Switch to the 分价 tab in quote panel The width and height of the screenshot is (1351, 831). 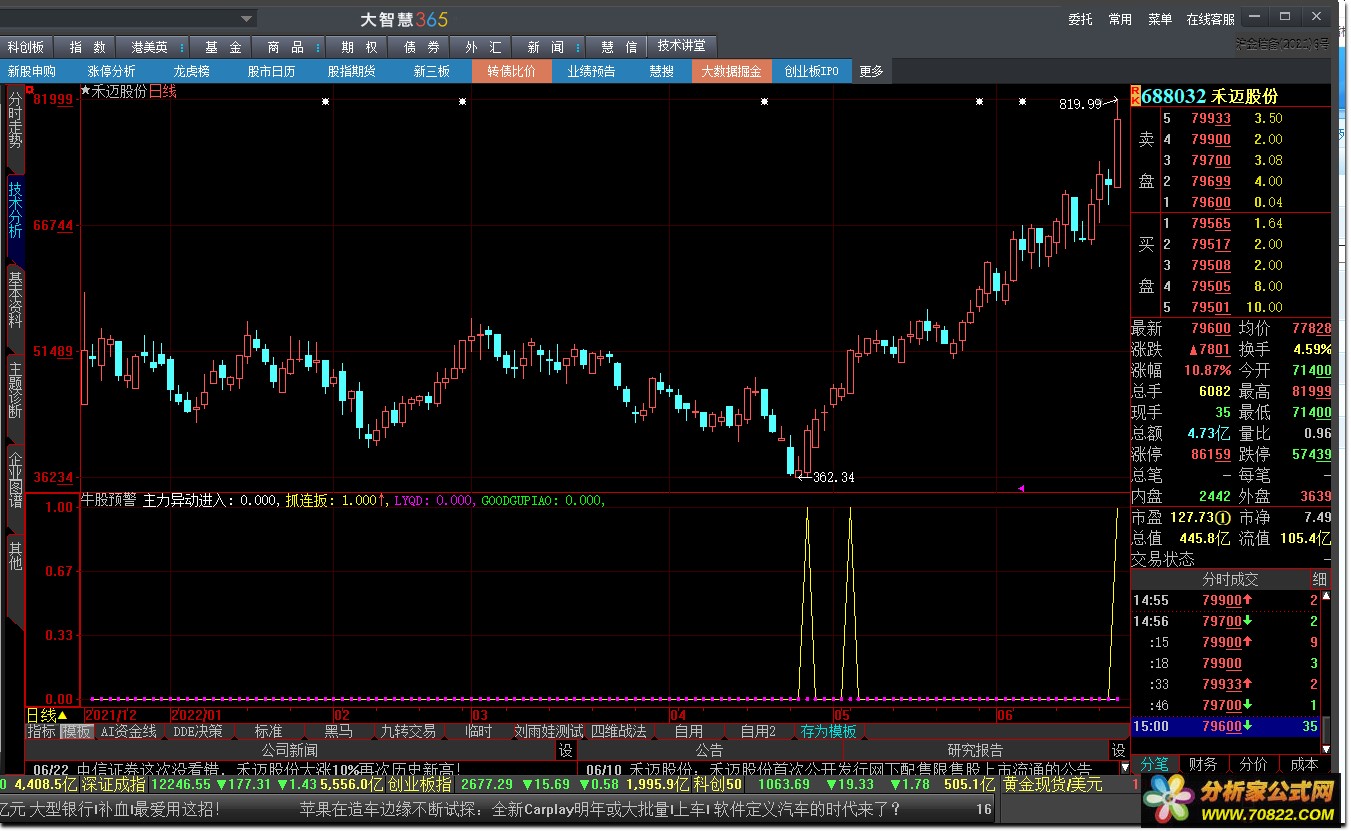1253,764
